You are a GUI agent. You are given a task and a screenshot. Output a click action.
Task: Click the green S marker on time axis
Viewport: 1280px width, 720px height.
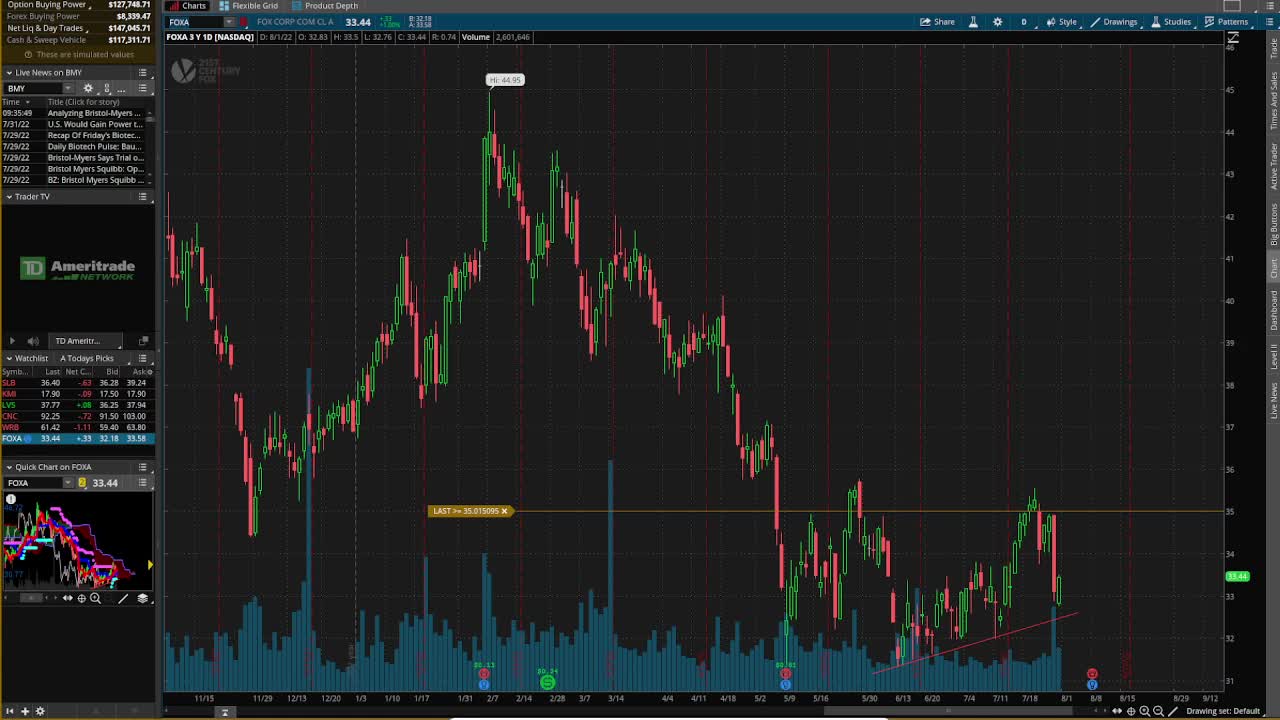click(x=548, y=682)
